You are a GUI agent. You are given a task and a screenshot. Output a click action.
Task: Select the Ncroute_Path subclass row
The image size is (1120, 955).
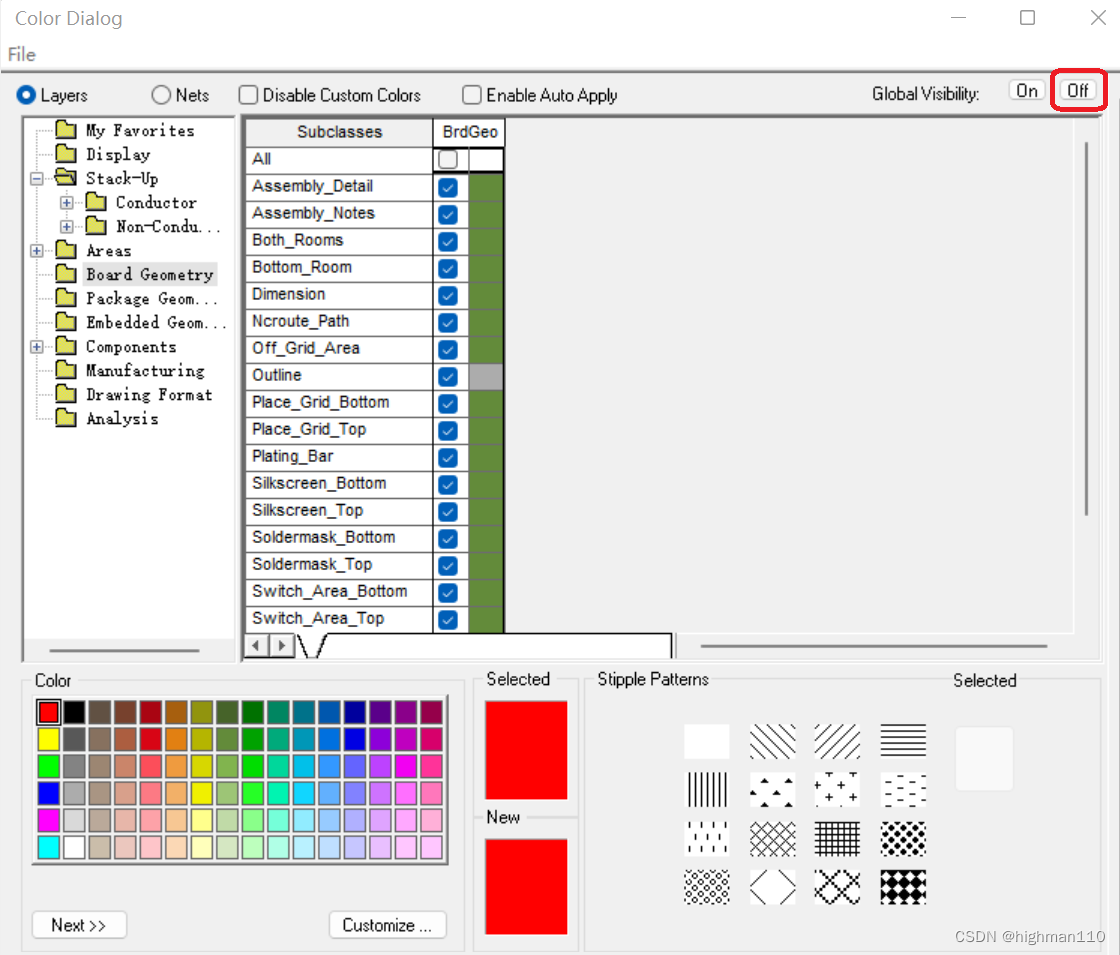pos(339,322)
